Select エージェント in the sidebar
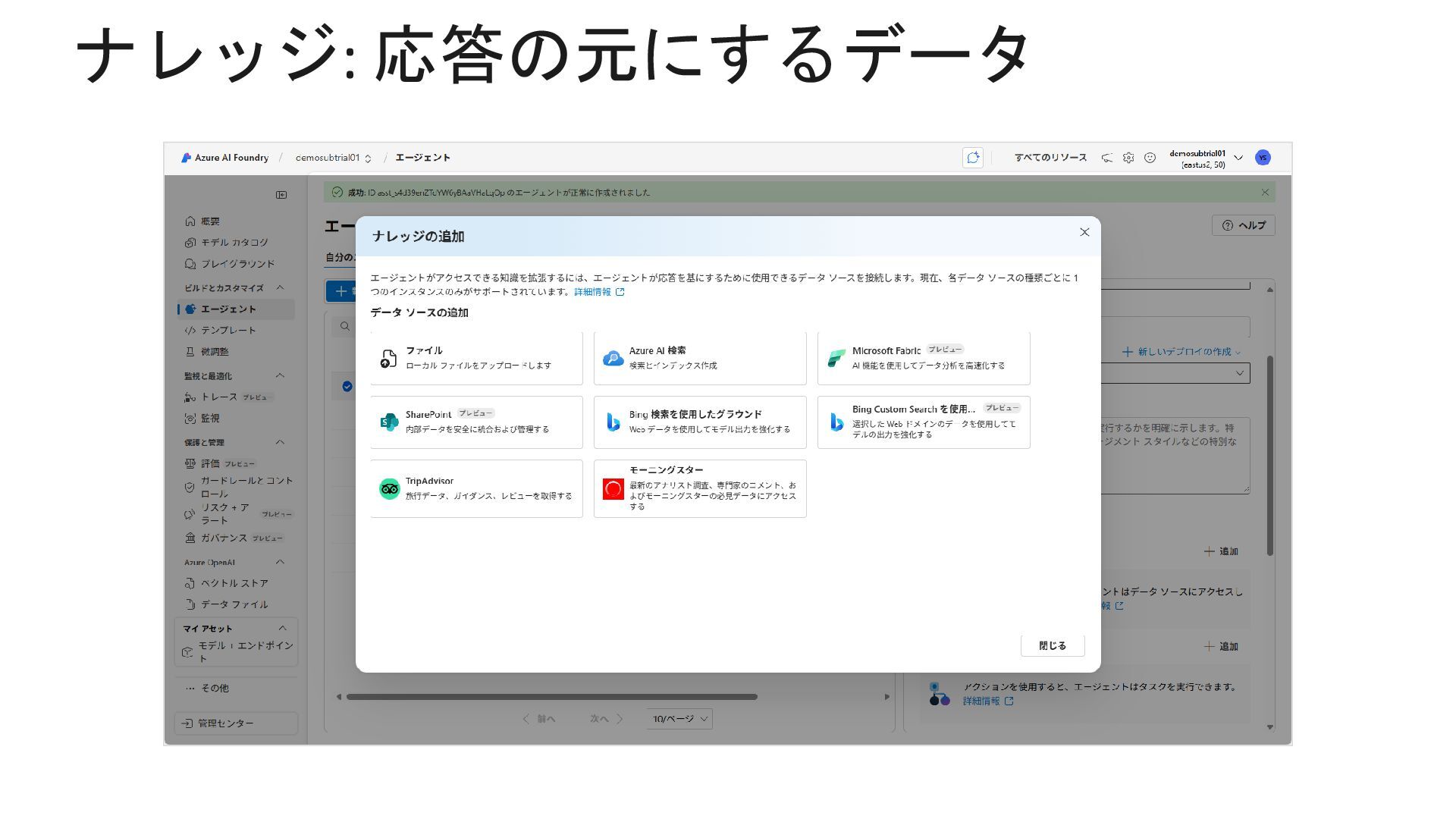The height and width of the screenshot is (819, 1456). [235, 309]
